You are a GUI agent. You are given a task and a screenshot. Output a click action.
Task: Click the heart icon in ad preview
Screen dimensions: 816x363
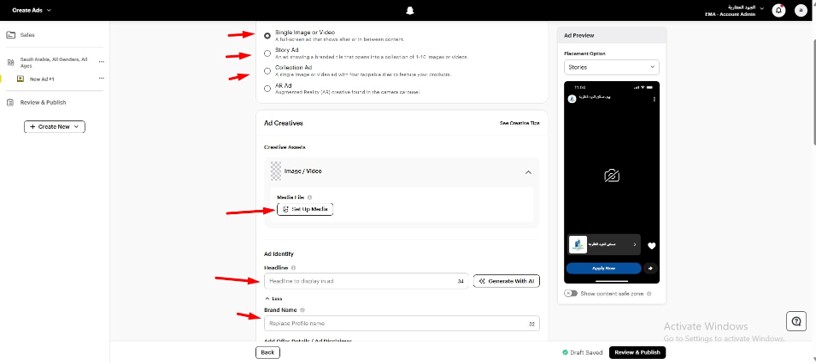click(652, 246)
